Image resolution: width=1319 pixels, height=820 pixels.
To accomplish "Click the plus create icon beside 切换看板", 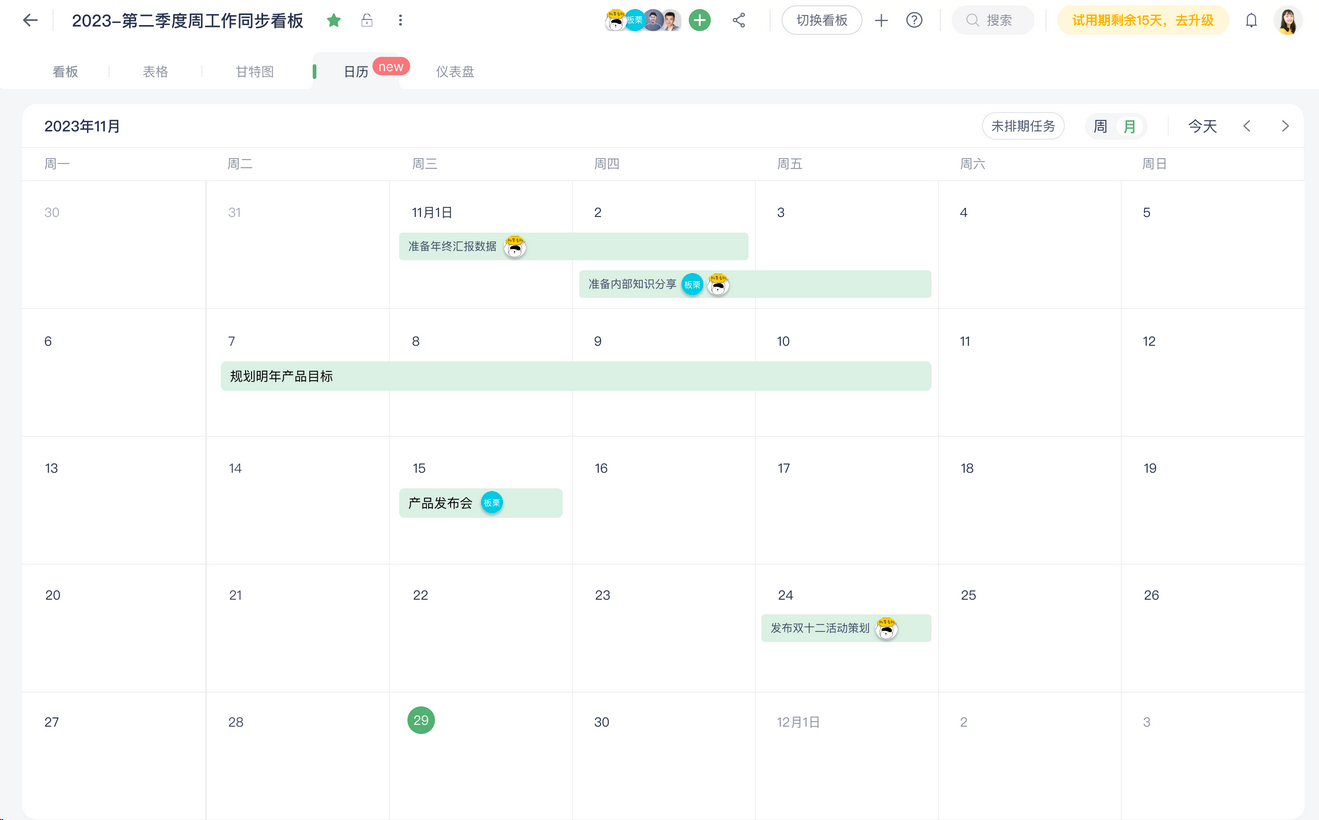I will click(881, 20).
